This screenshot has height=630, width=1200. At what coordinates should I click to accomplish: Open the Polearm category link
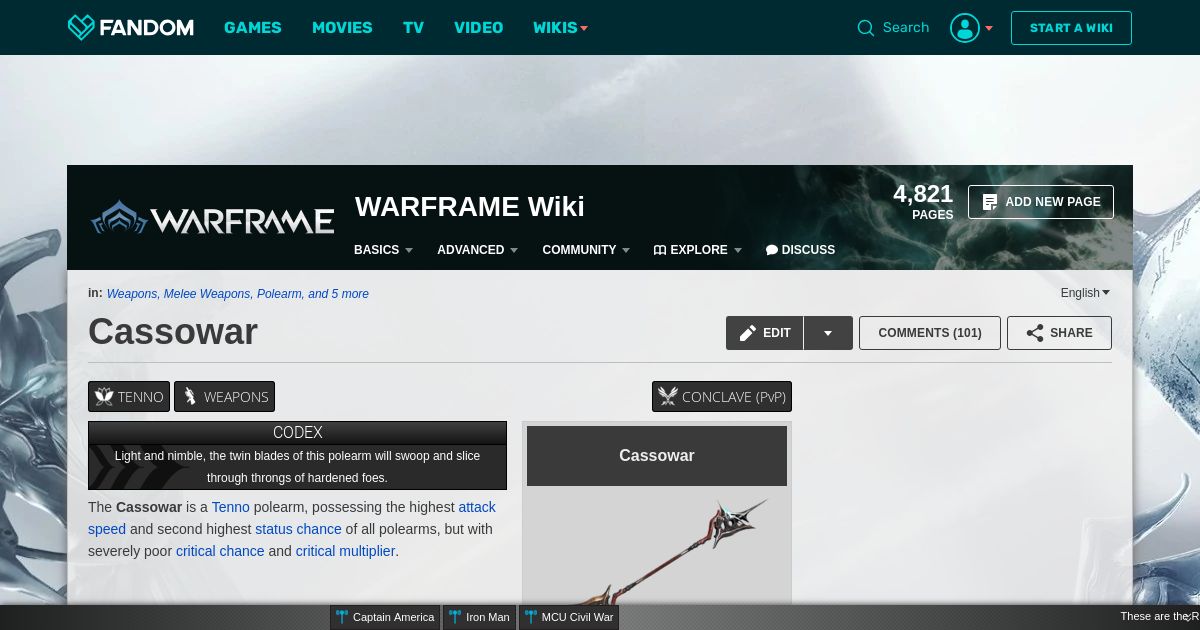(279, 294)
